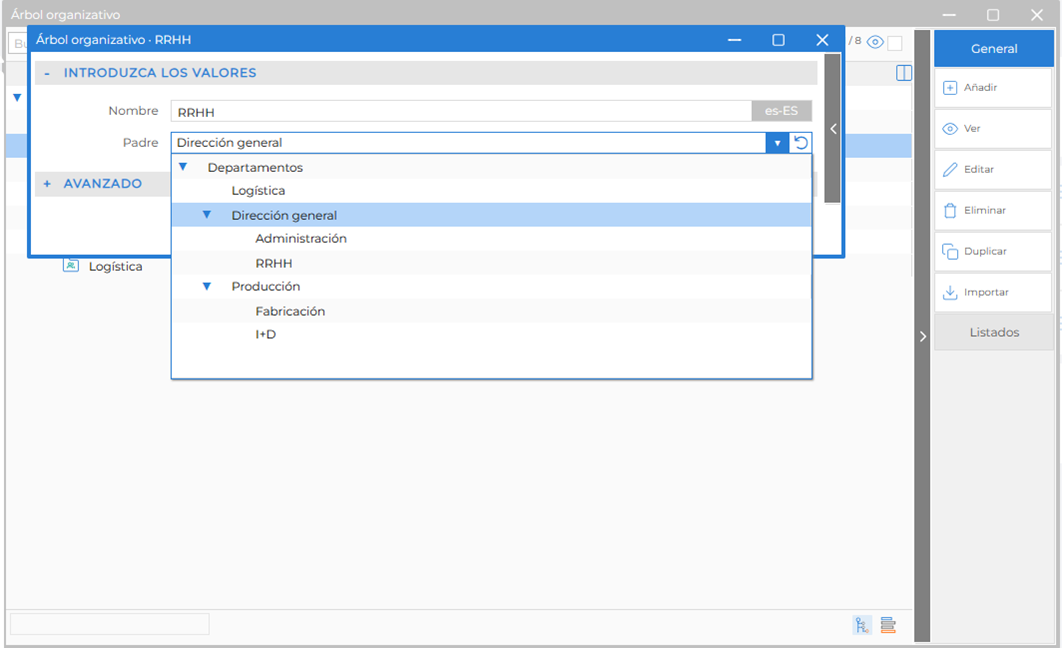Select Departamentos in the dropdown tree
The image size is (1062, 648).
click(x=255, y=167)
